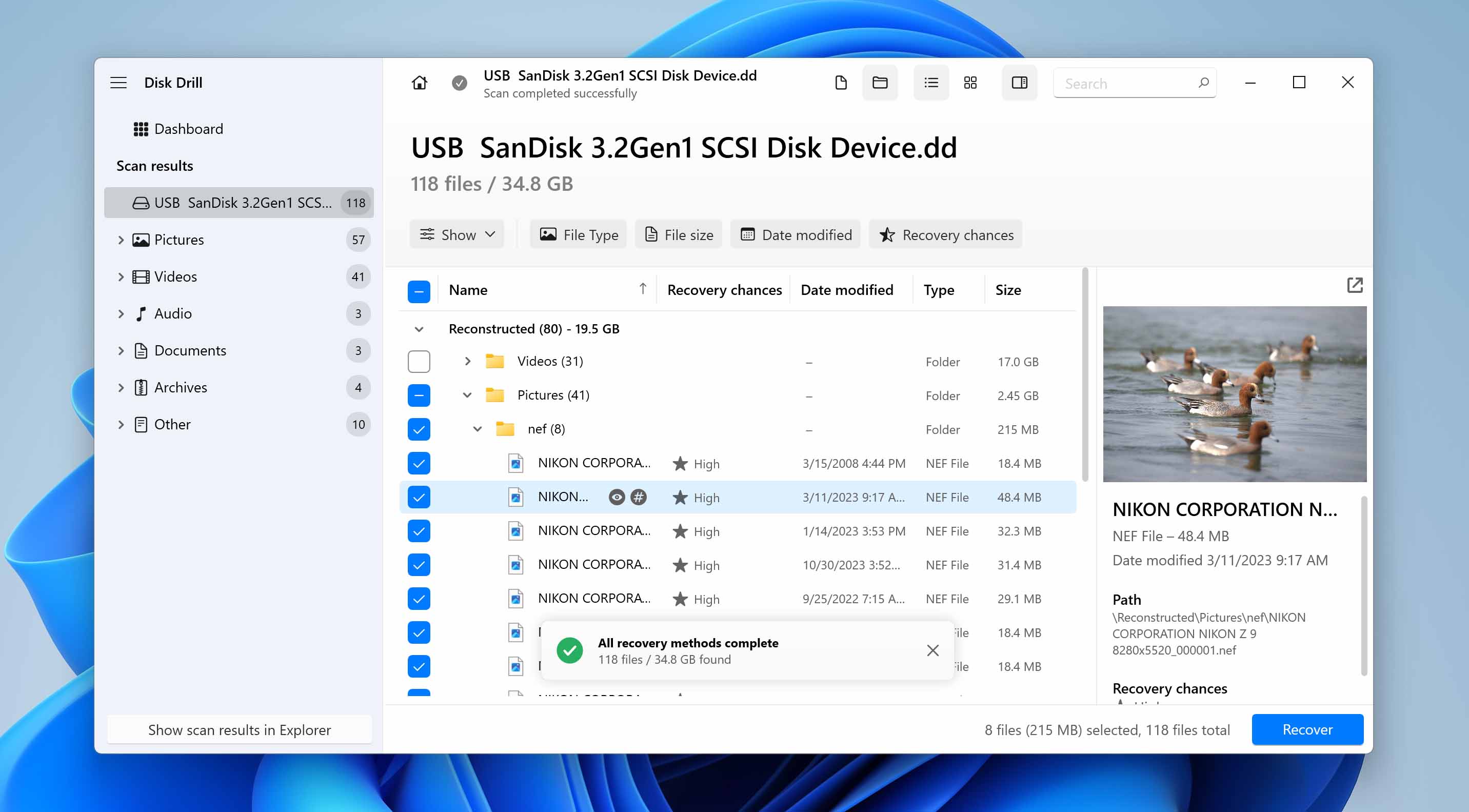
Task: Sort by Size column header
Action: tap(1008, 290)
